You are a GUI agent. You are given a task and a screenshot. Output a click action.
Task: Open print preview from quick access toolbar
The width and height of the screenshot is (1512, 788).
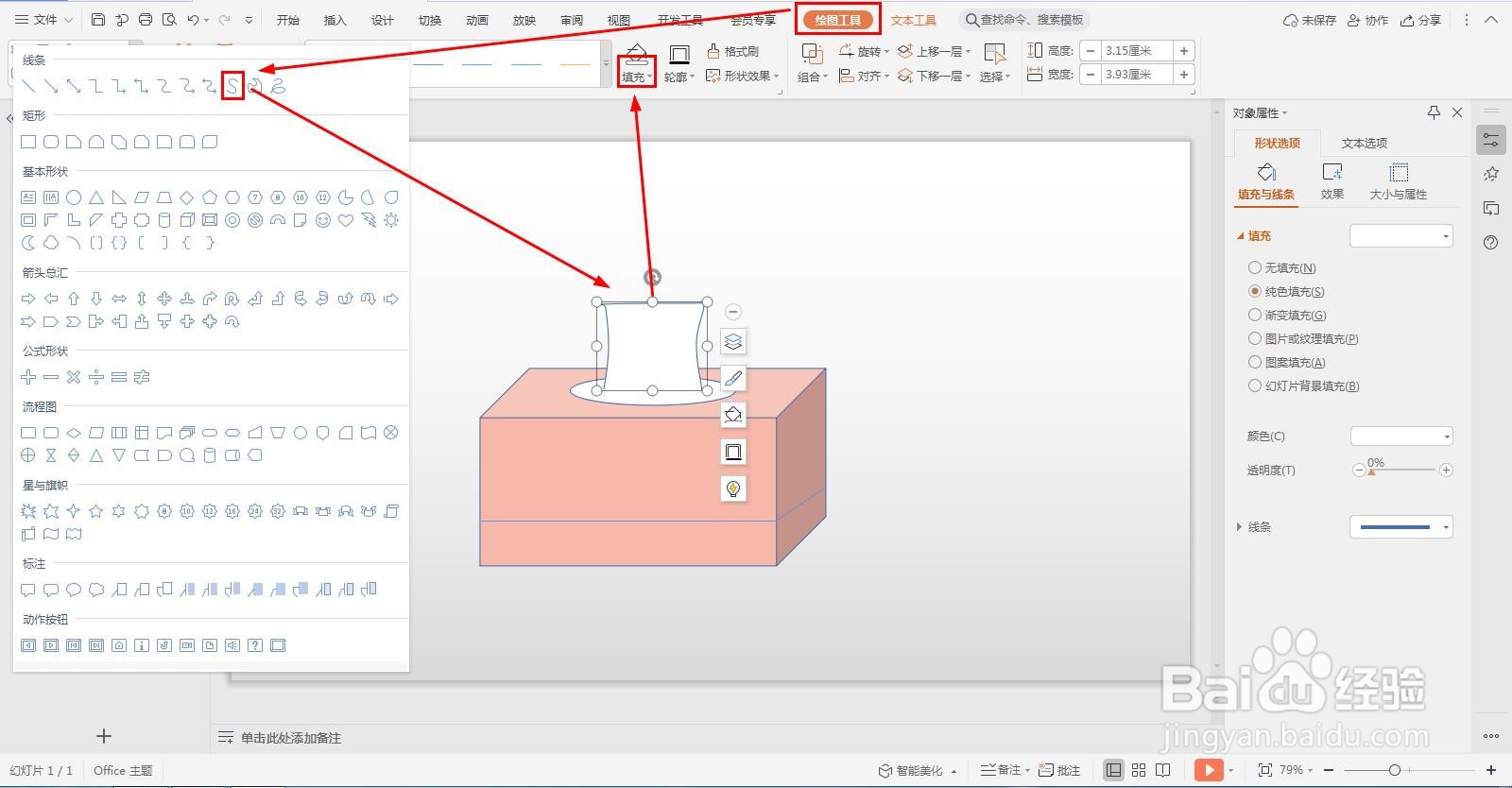(169, 20)
